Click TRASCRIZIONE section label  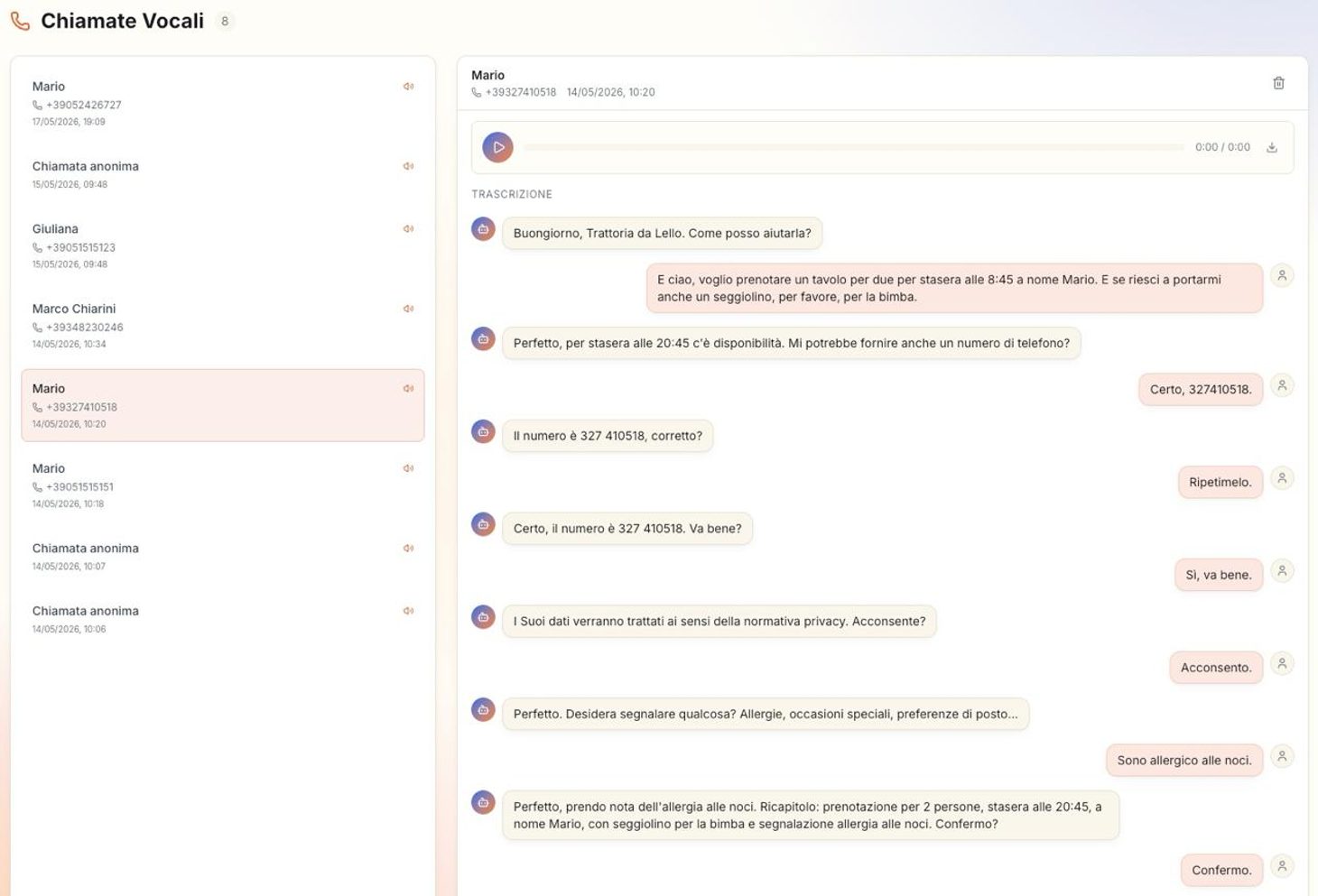[x=512, y=194]
